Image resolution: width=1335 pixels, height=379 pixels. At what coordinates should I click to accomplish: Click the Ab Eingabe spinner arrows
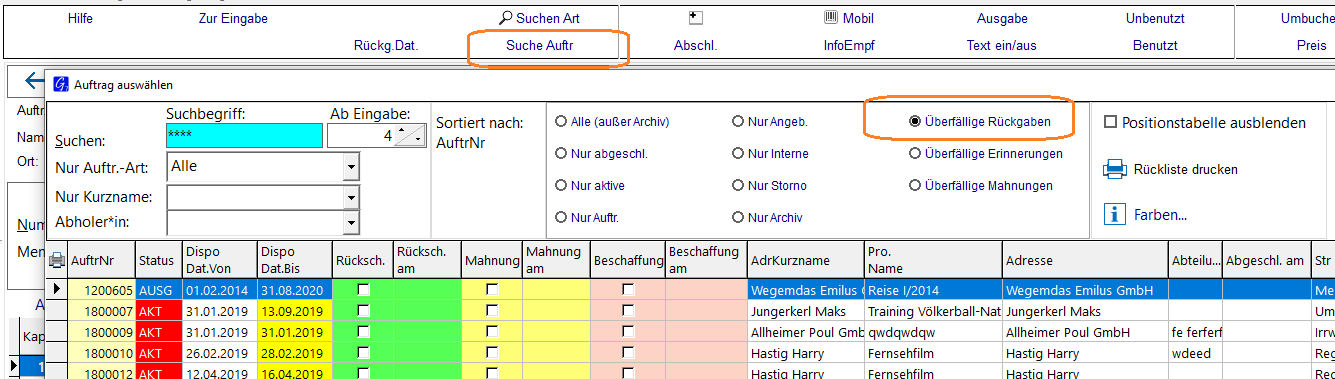pyautogui.click(x=409, y=135)
